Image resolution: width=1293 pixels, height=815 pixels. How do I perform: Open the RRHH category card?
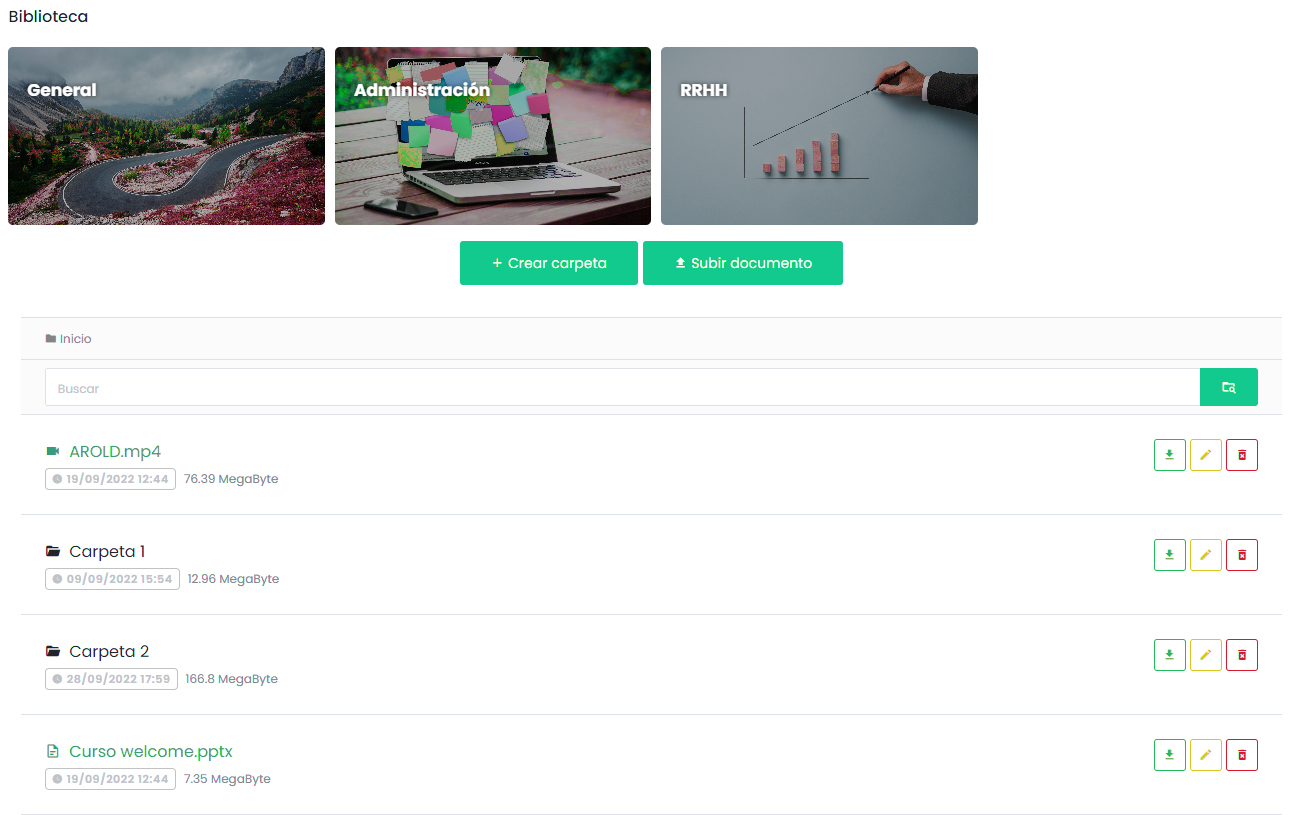click(x=819, y=136)
